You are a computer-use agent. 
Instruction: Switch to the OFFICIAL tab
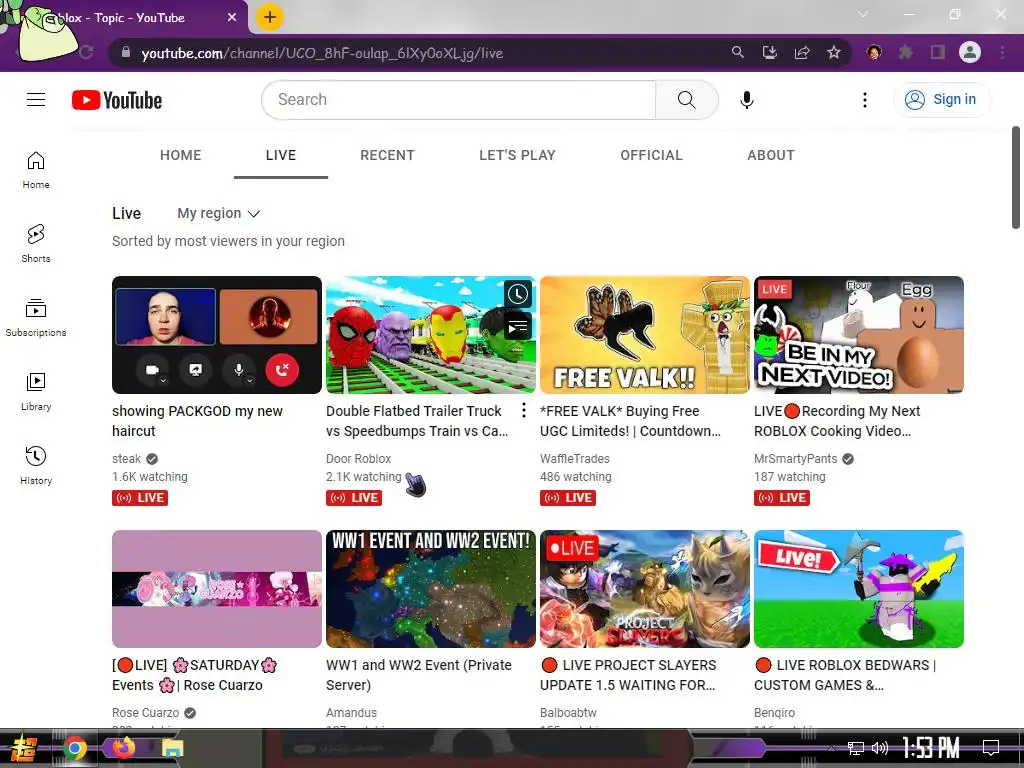pos(651,155)
